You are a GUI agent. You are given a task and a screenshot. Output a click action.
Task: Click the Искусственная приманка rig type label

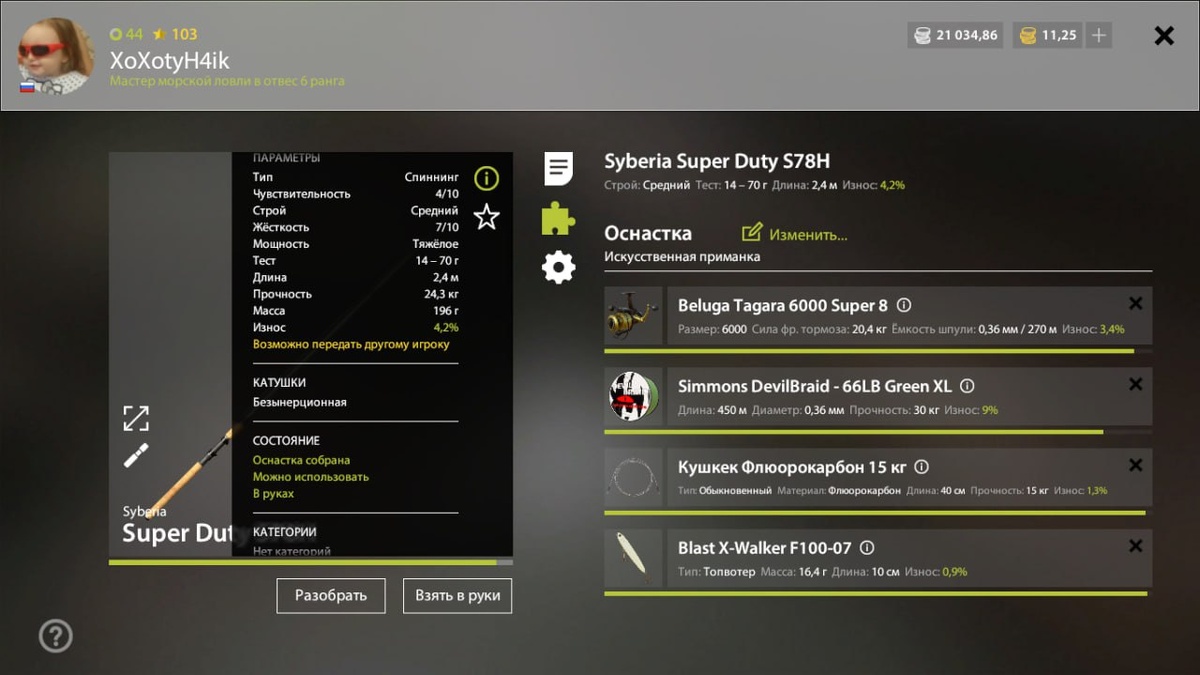pyautogui.click(x=682, y=257)
